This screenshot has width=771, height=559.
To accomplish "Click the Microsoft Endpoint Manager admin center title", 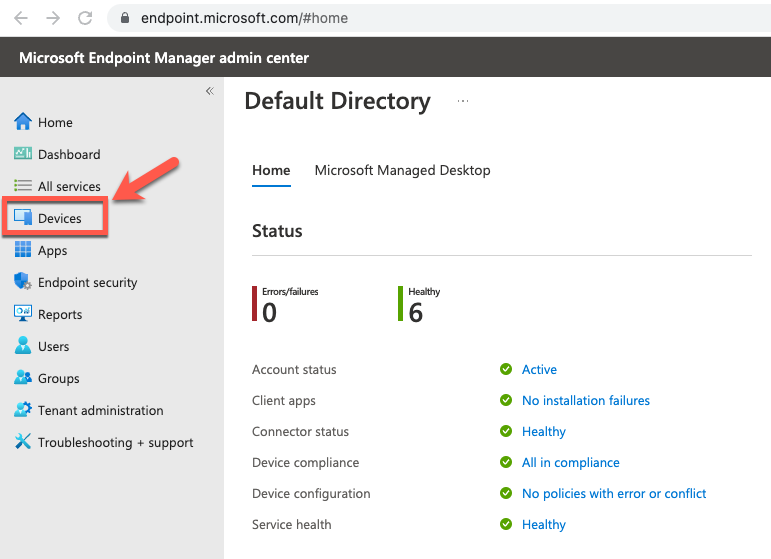I will coord(164,58).
